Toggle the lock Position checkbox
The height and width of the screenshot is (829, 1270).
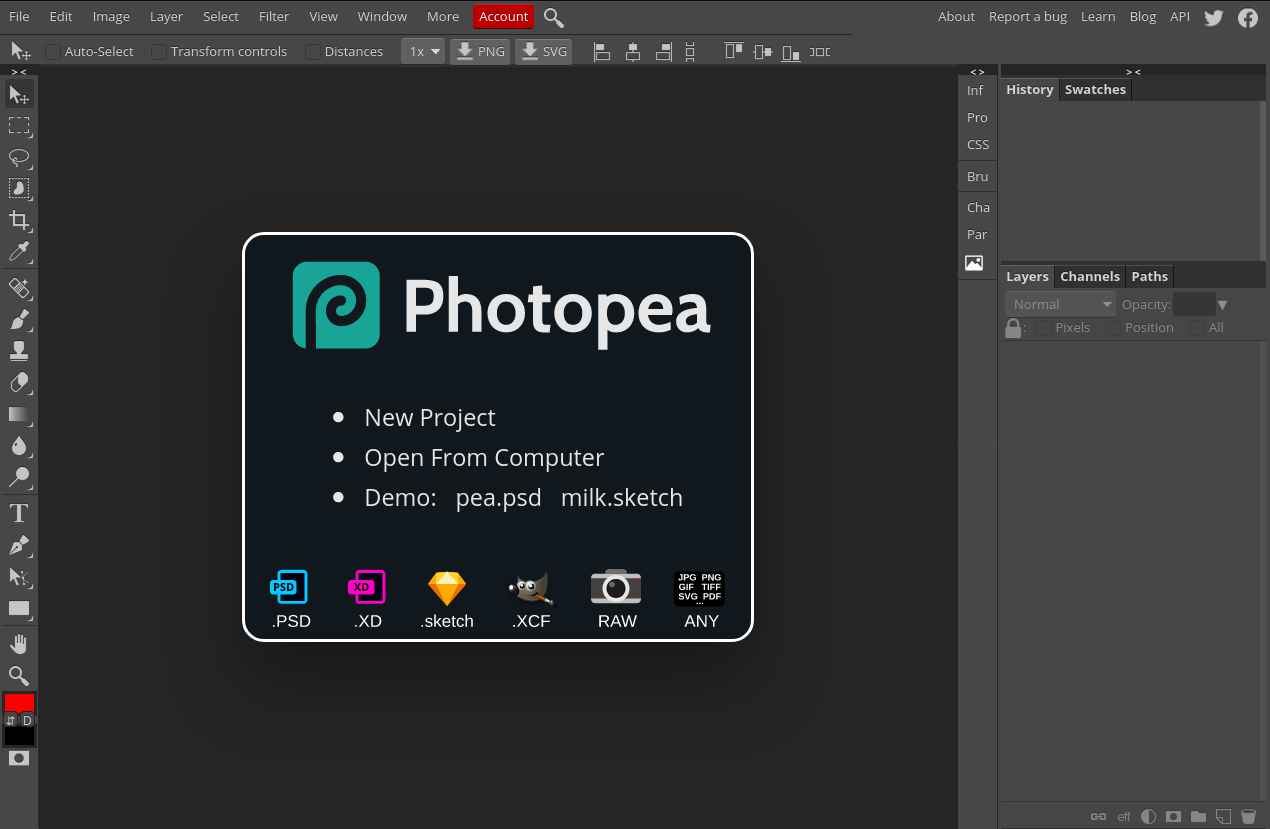1113,328
